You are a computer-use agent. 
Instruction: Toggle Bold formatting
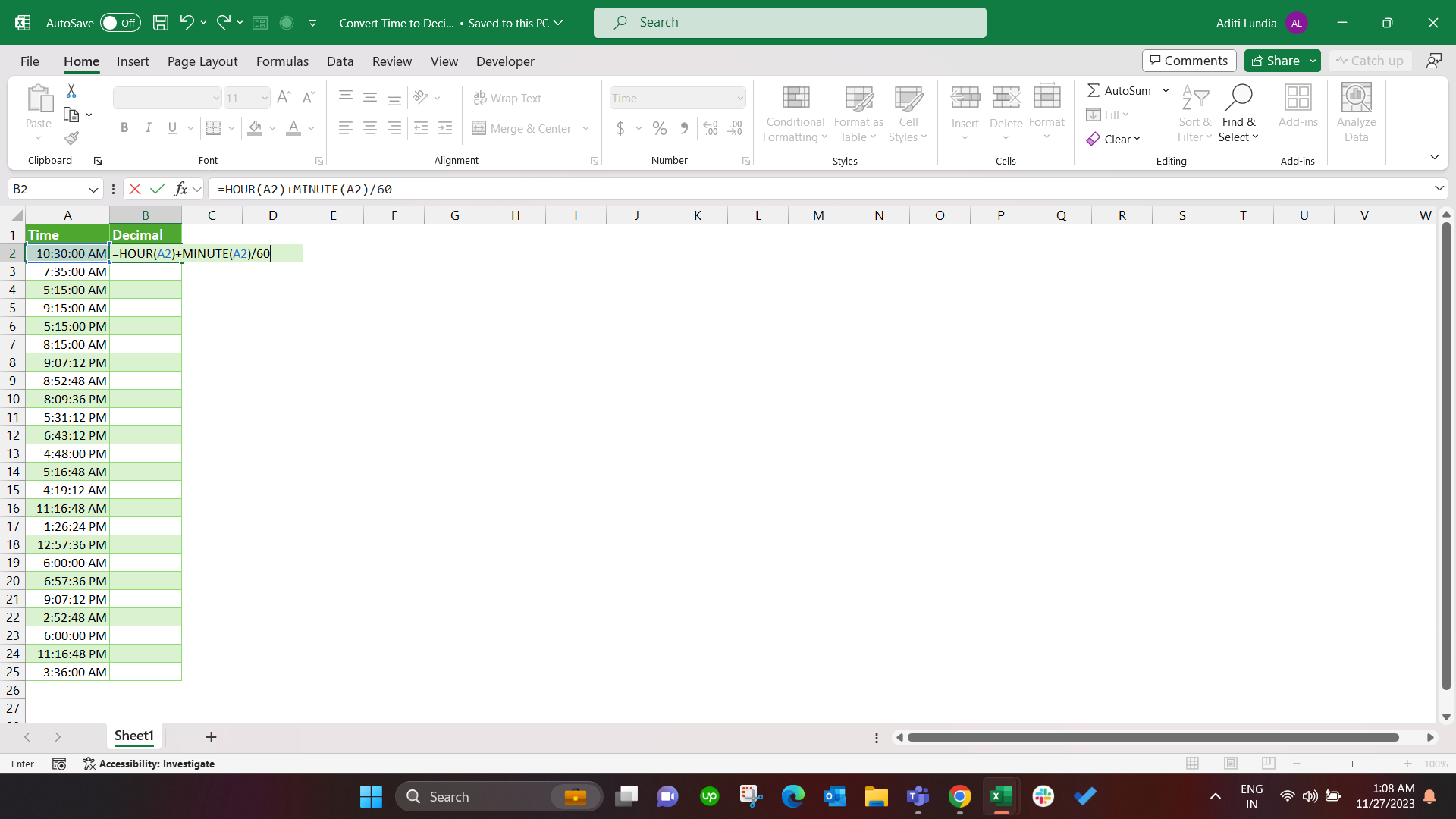pos(124,128)
